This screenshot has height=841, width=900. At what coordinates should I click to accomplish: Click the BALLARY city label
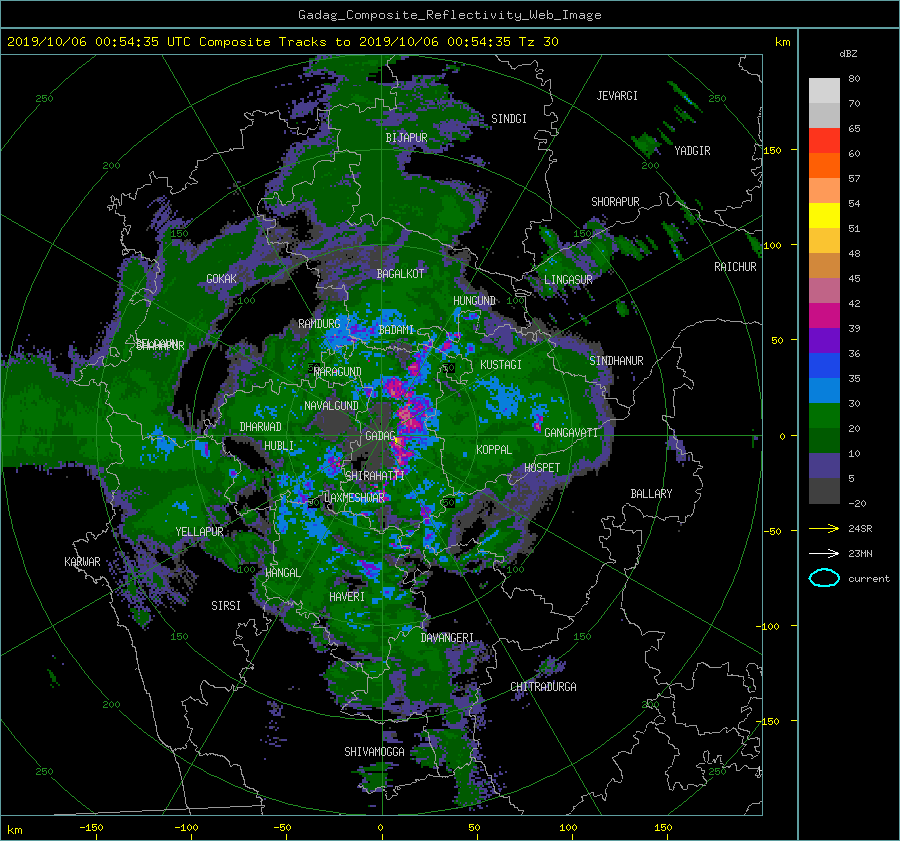click(x=651, y=494)
